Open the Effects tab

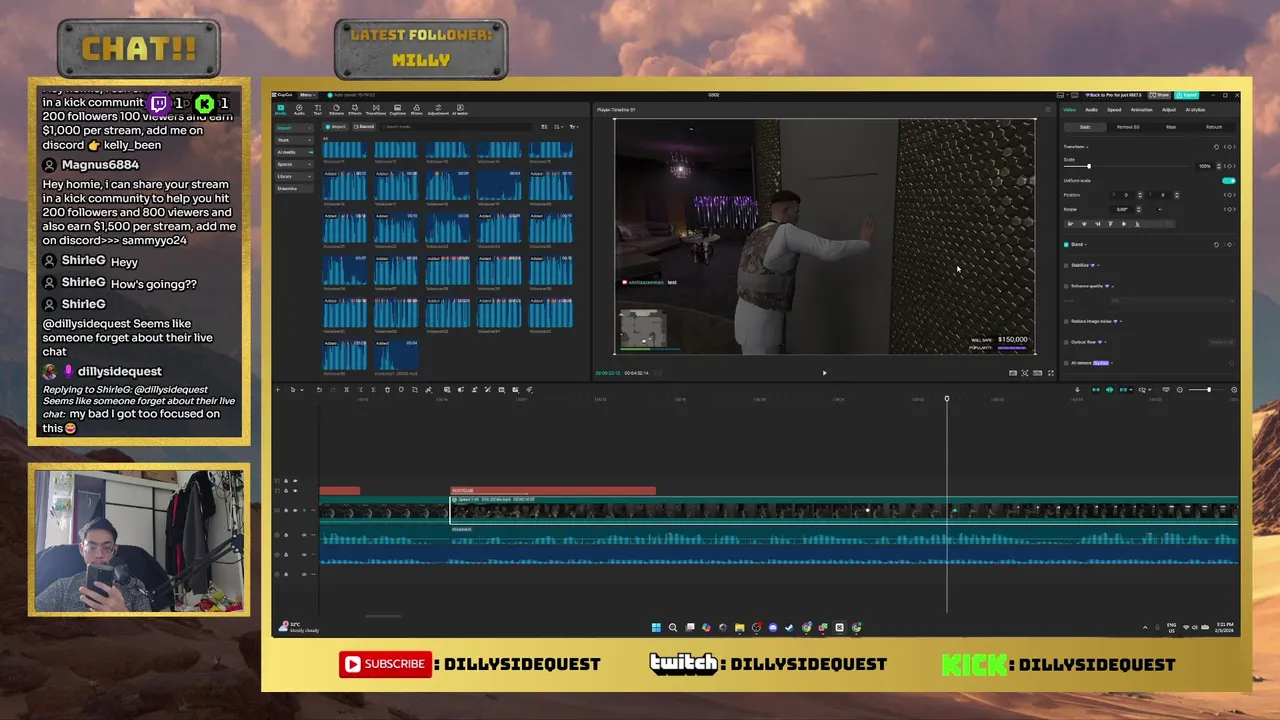click(x=355, y=109)
